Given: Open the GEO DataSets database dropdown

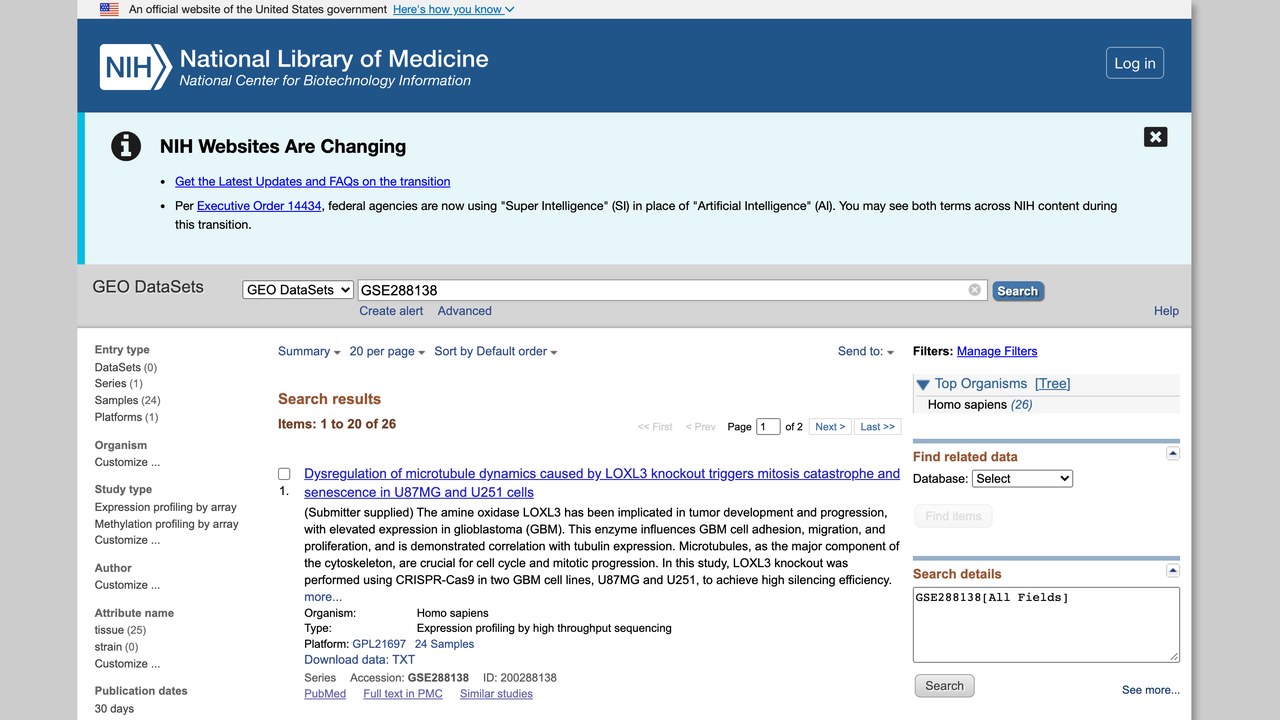Looking at the screenshot, I should [298, 290].
